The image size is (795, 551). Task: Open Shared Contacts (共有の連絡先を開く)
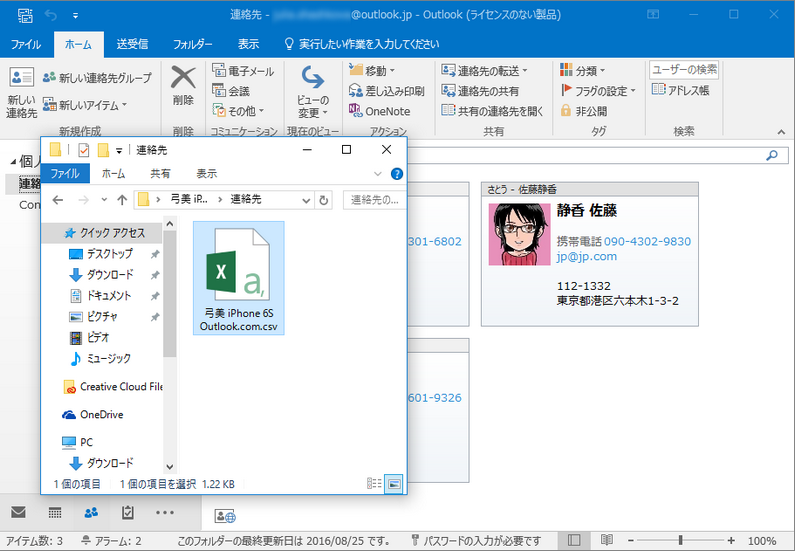(x=492, y=111)
